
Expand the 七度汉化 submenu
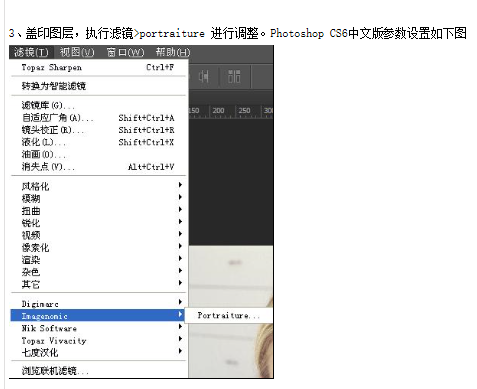[98, 352]
